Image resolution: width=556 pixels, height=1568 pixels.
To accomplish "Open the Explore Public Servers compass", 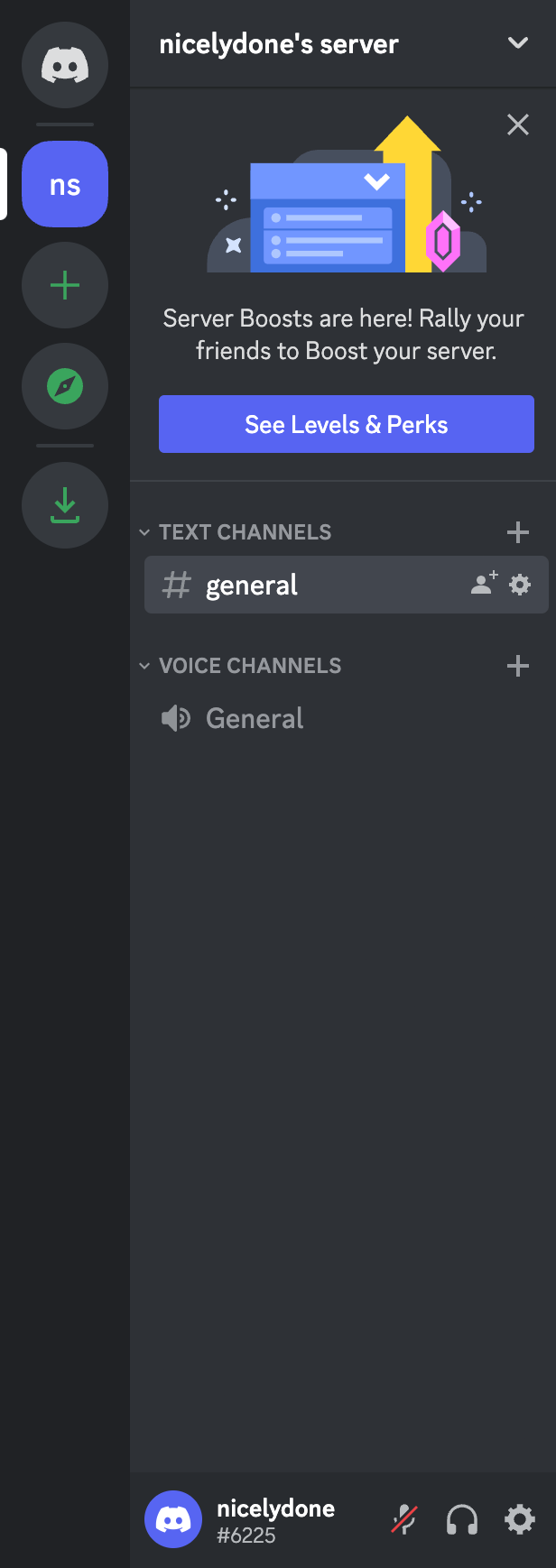I will coord(64,386).
